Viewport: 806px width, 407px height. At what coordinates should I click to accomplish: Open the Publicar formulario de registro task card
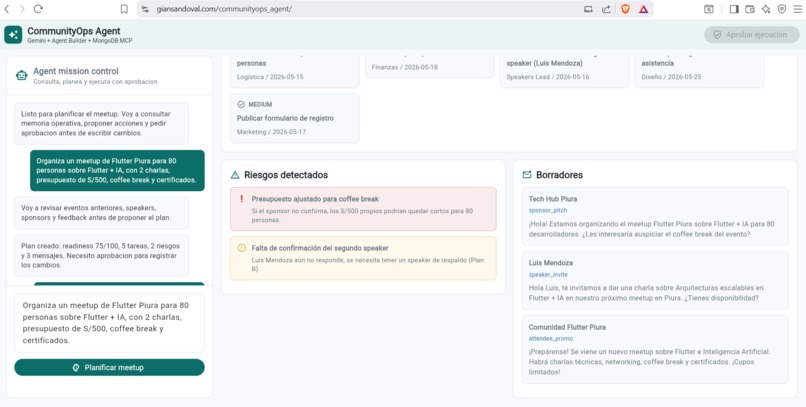pos(295,118)
